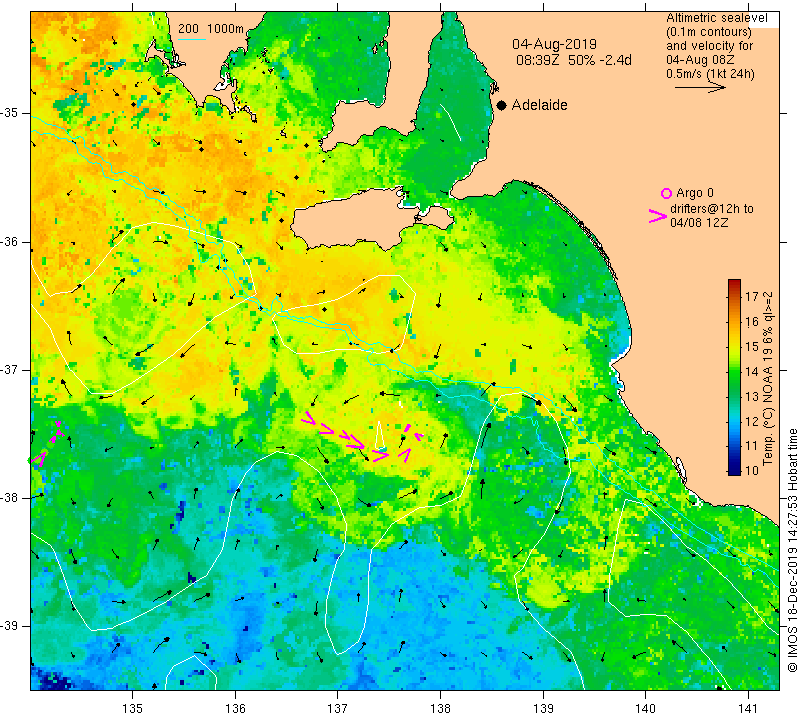
Task: Click the dark red top of temperature colorbar
Action: point(734,282)
